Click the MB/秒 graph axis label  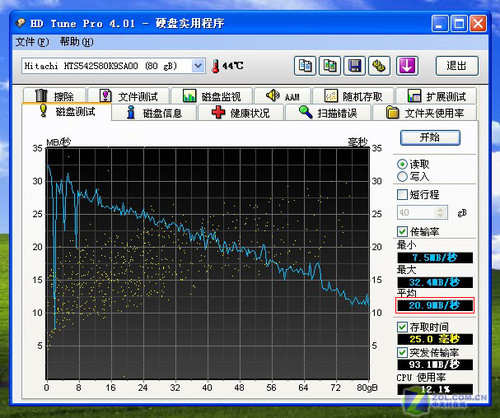click(58, 142)
